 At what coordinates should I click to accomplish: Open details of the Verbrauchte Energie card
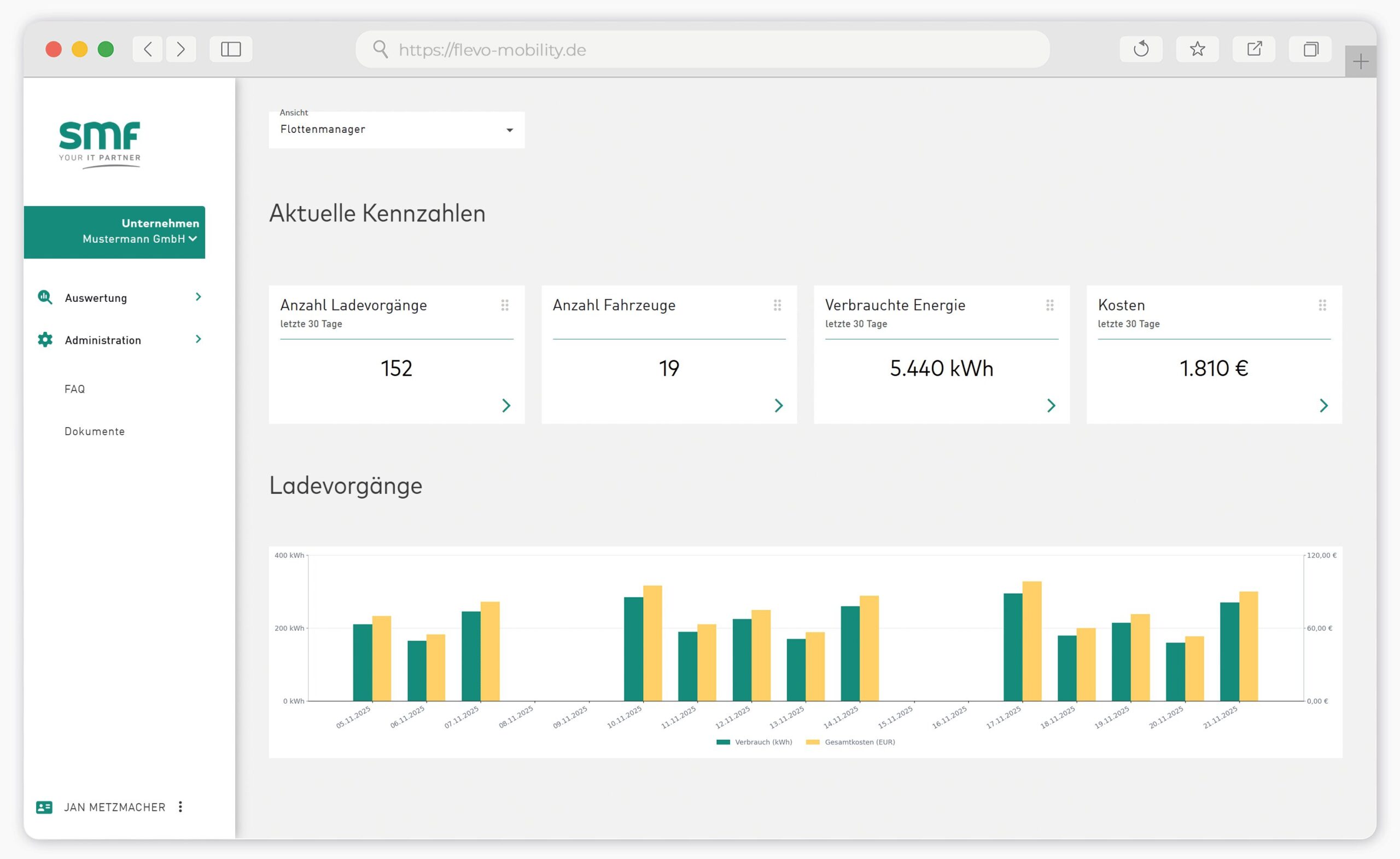[1051, 406]
